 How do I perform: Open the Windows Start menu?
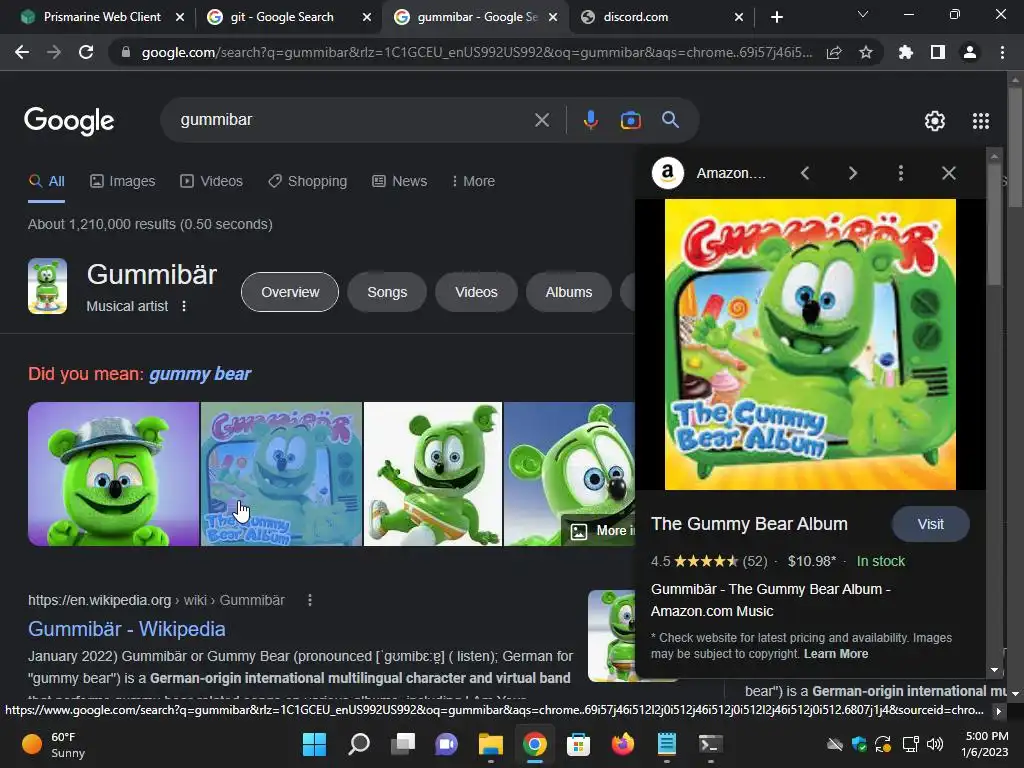tap(314, 744)
